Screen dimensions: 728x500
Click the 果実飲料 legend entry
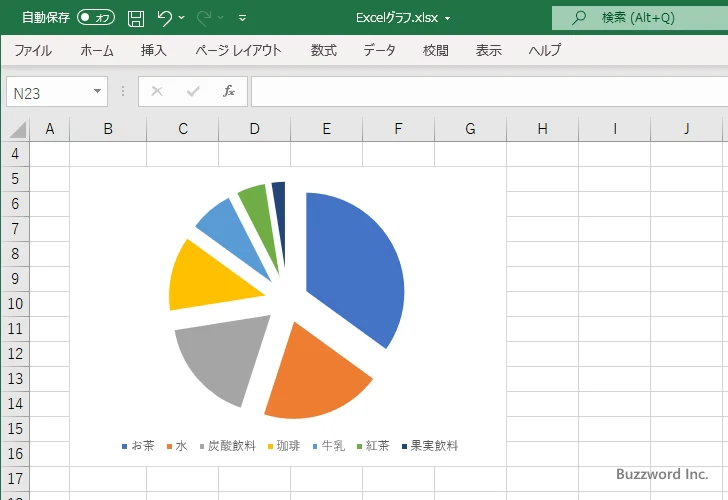click(x=430, y=446)
